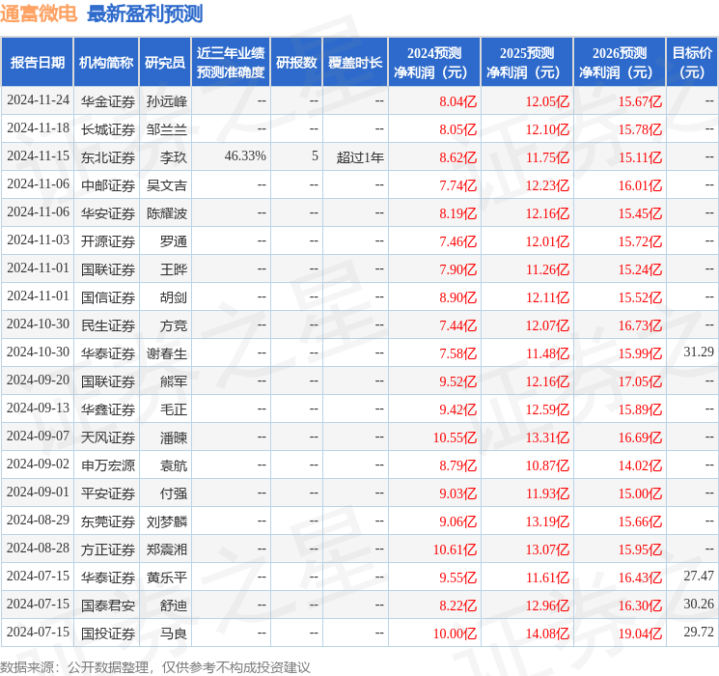Click the 10.61亿 2024 forecast value
Image resolution: width=719 pixels, height=676 pixels.
tap(455, 549)
